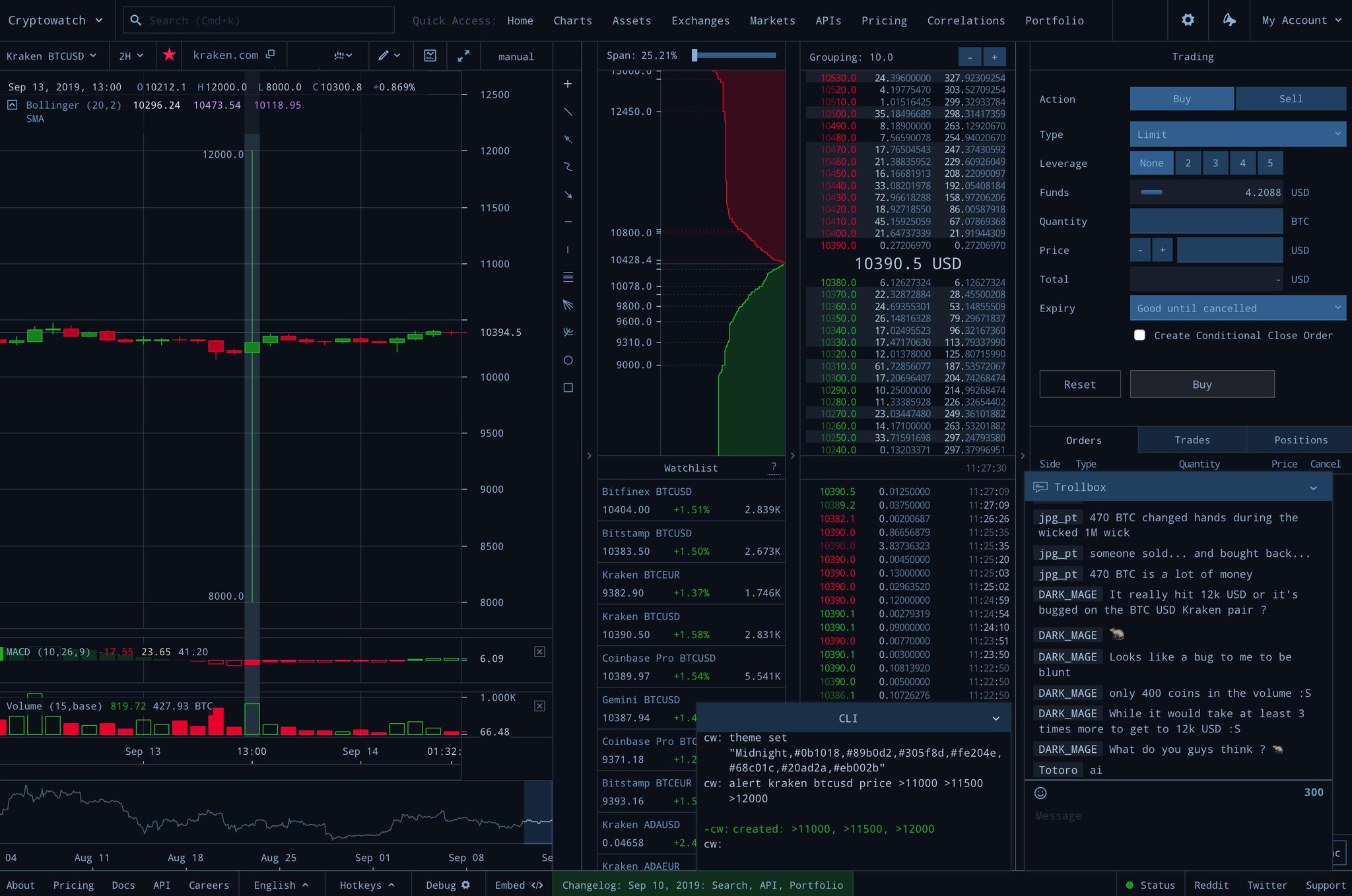Viewport: 1352px width, 896px height.
Task: Open the order Type Limit dropdown
Action: (x=1237, y=134)
